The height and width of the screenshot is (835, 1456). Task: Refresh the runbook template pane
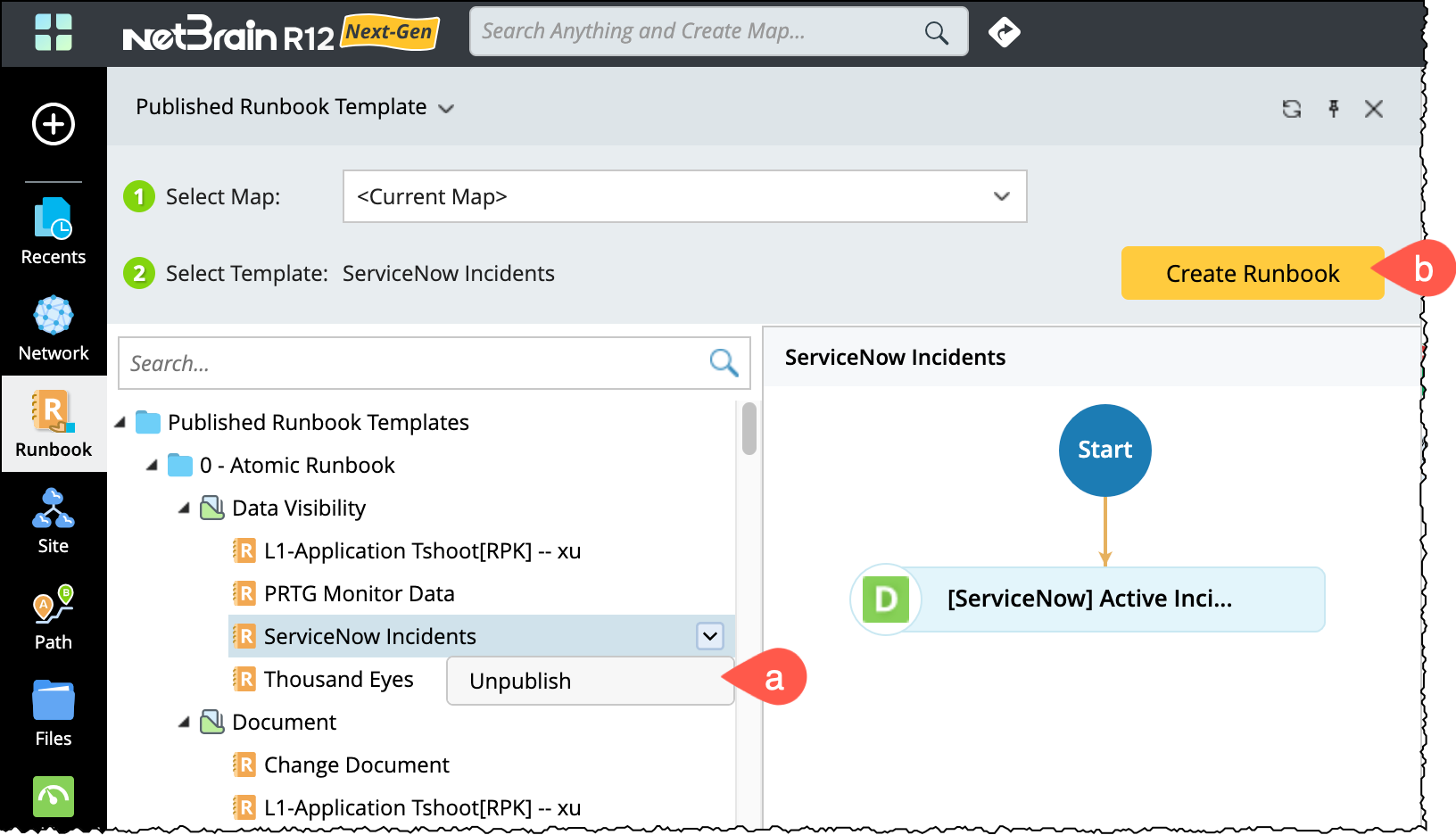pyautogui.click(x=1291, y=109)
